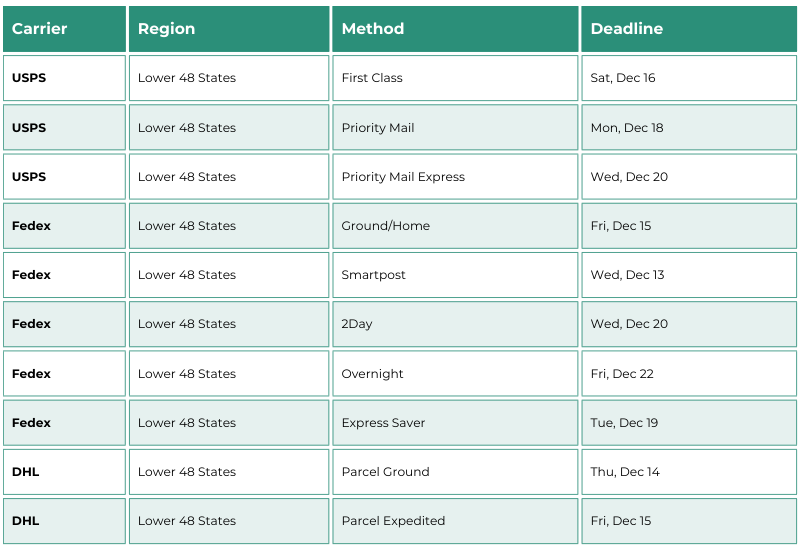Select the Priority Mail method cell
The image size is (800, 550).
tap(455, 128)
